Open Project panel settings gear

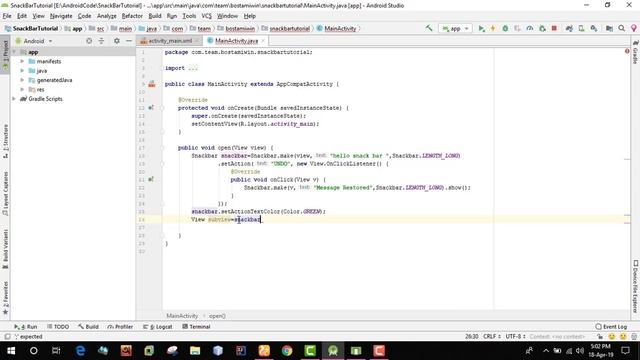[117, 41]
